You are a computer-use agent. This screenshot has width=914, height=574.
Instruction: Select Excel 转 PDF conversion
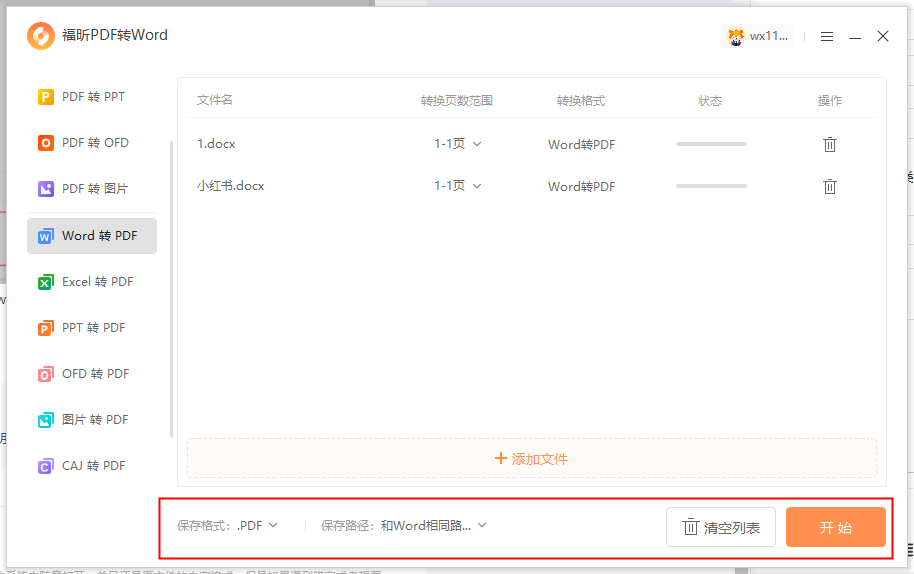(x=92, y=282)
